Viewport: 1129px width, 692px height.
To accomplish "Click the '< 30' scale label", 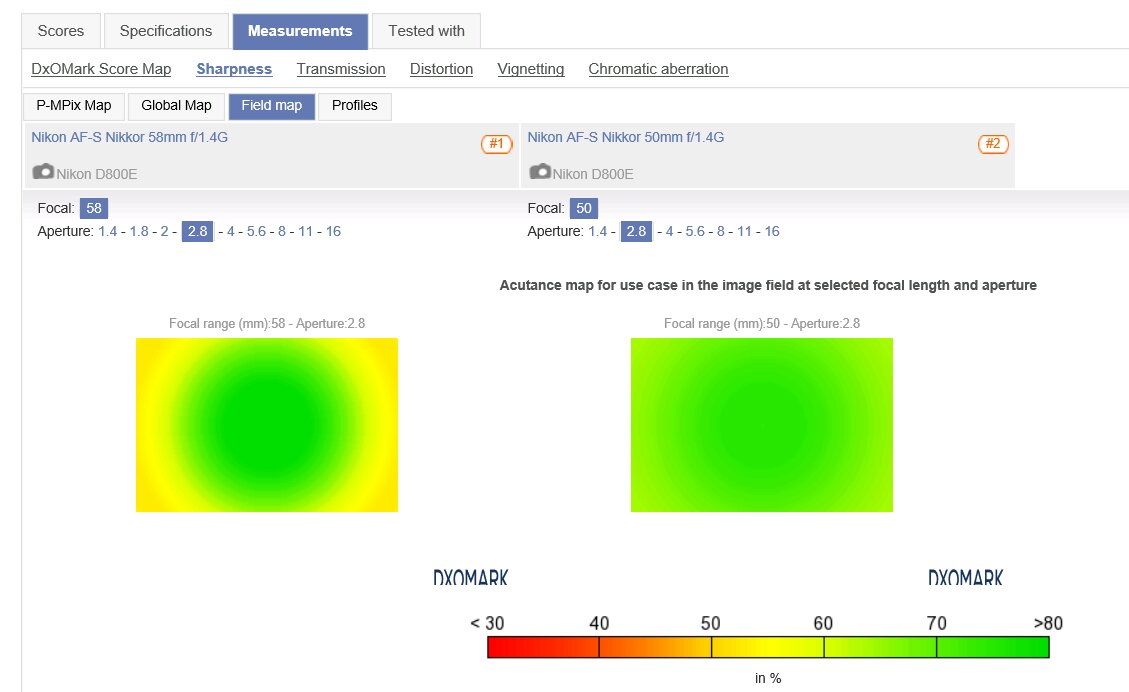I will coord(487,623).
